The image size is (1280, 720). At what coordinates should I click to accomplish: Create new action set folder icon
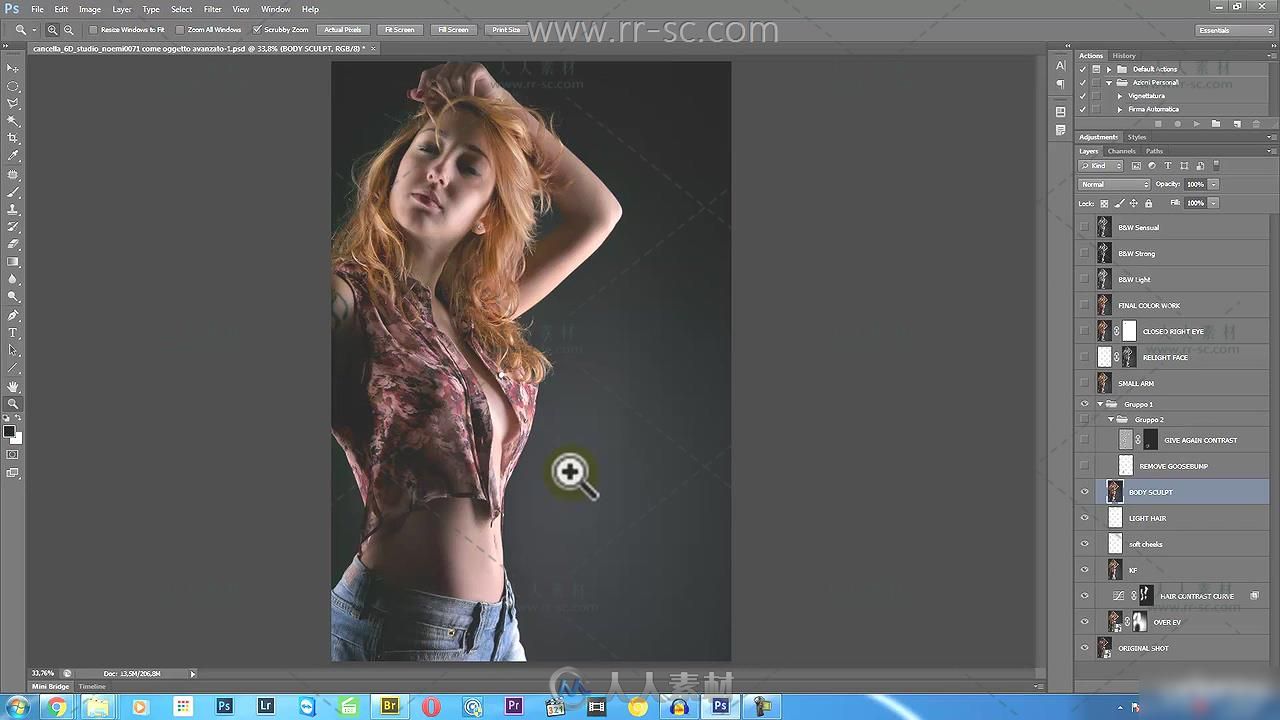point(1216,124)
